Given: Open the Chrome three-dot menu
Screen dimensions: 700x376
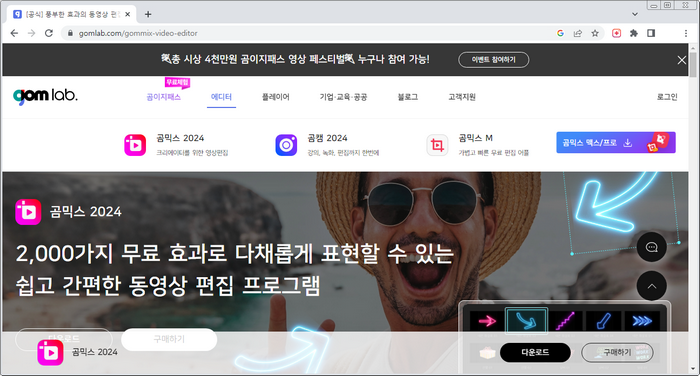Looking at the screenshot, I should point(686,33).
